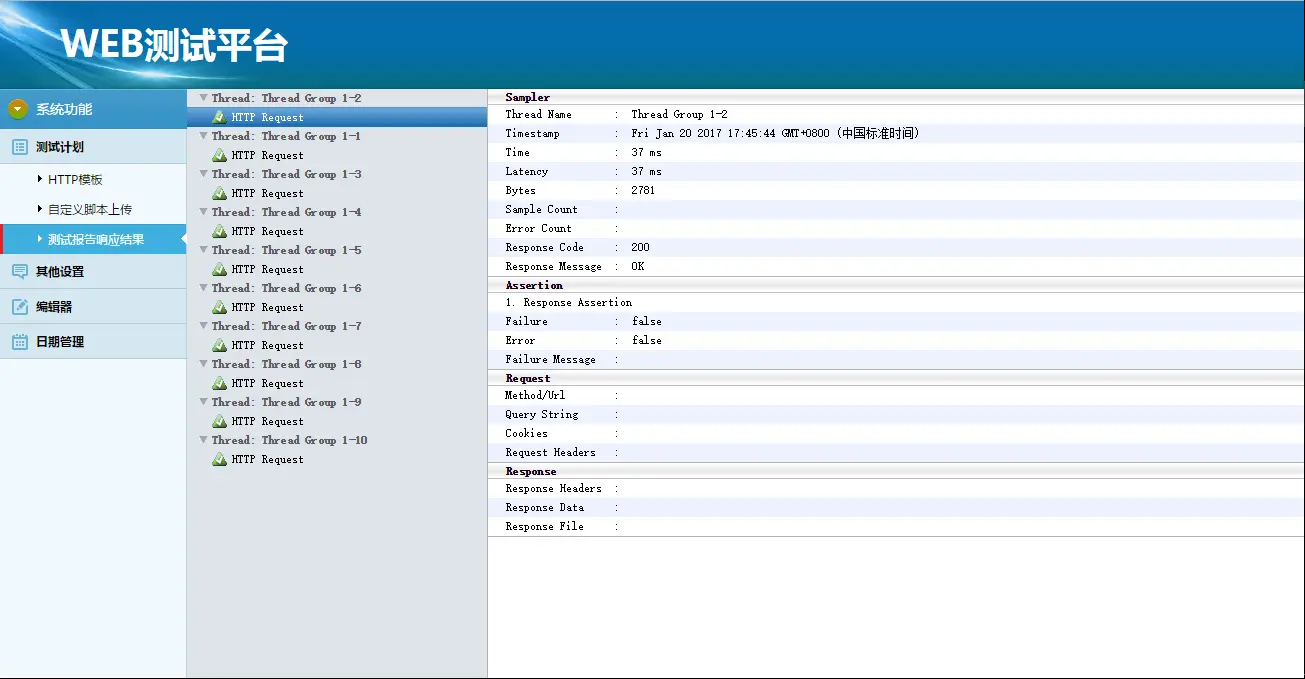Click HTTP Request icon under Thread Group 1-3
The width and height of the screenshot is (1305, 679).
pos(219,193)
